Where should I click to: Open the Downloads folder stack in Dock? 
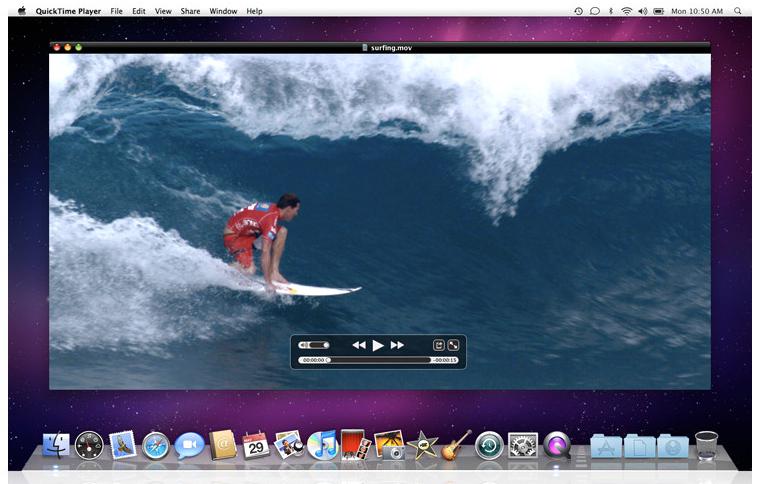point(673,446)
